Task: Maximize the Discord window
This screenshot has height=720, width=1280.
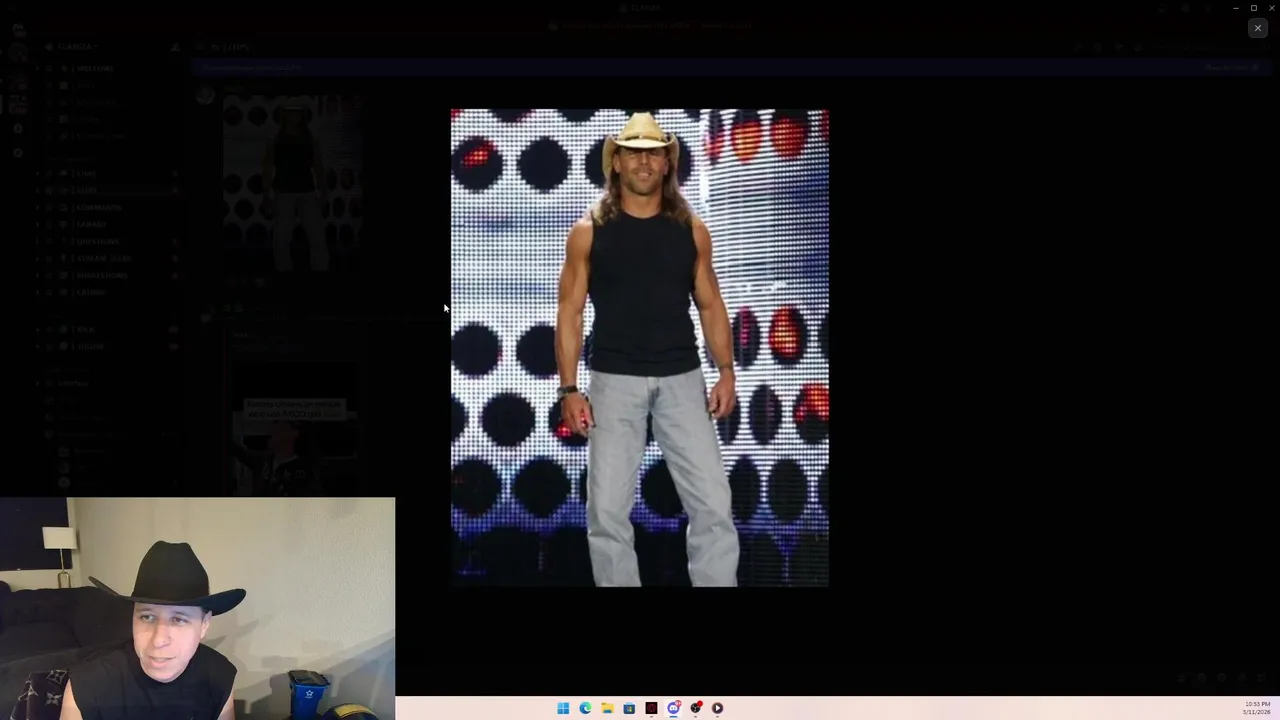Action: click(x=1254, y=8)
